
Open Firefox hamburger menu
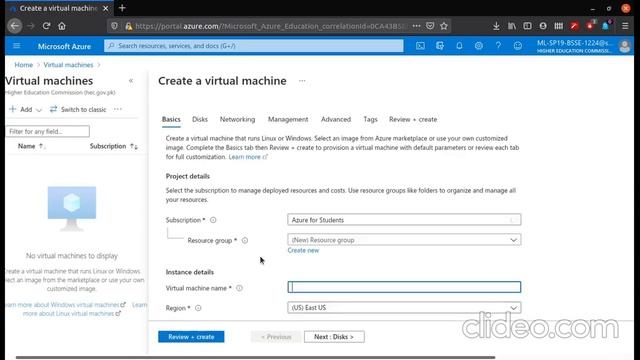pos(625,26)
